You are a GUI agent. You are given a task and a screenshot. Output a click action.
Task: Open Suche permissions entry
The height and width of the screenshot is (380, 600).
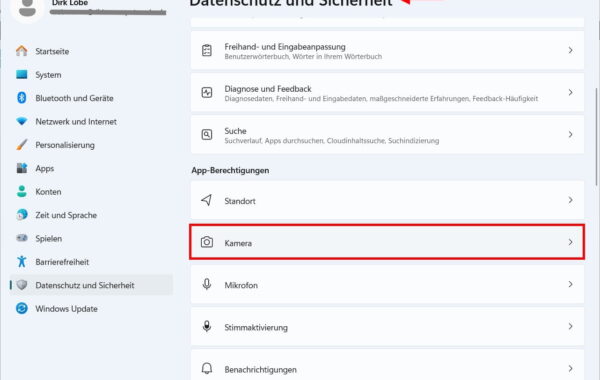[387, 134]
